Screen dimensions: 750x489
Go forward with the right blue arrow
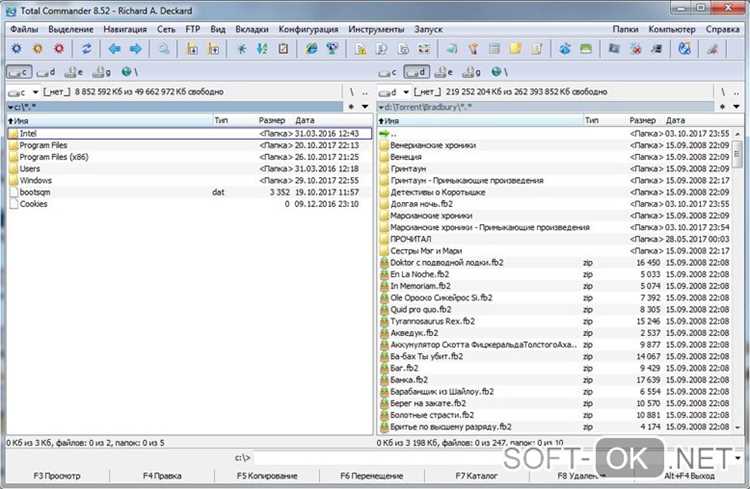click(135, 48)
